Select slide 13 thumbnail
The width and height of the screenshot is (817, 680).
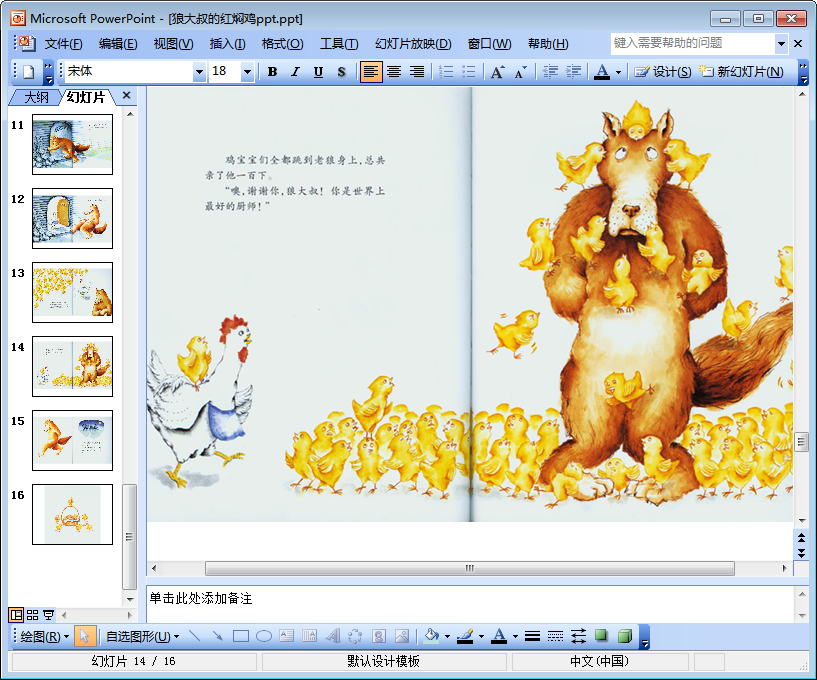[72, 292]
